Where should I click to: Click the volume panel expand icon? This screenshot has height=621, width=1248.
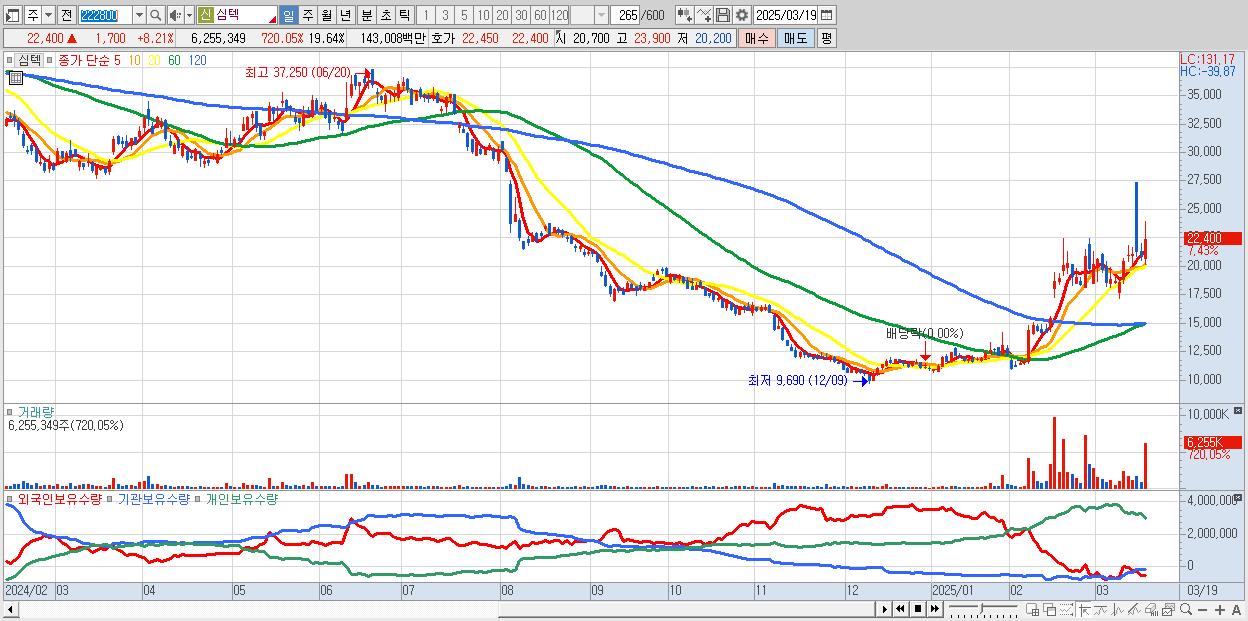[x=1240, y=411]
